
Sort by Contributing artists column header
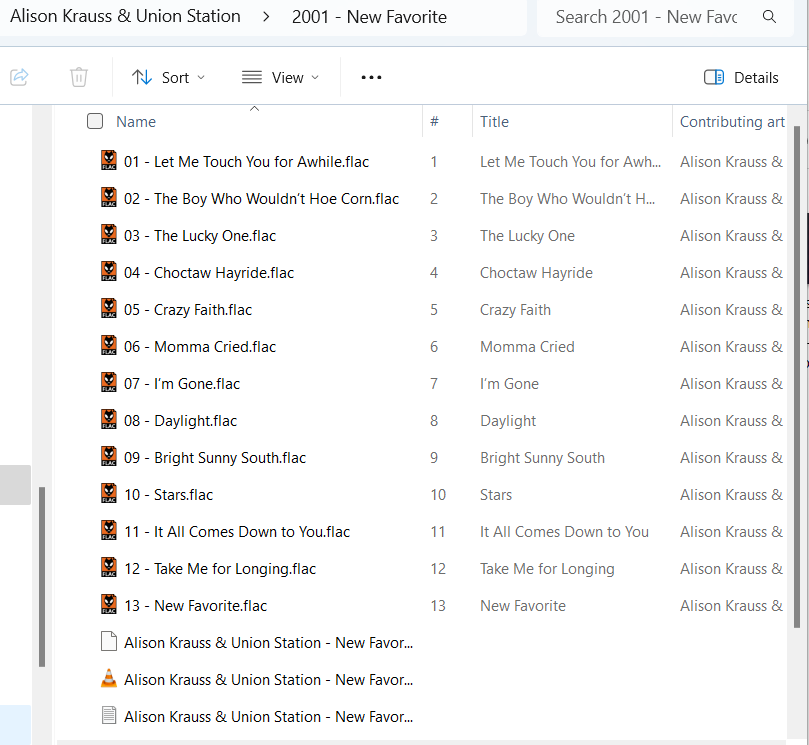tap(732, 122)
